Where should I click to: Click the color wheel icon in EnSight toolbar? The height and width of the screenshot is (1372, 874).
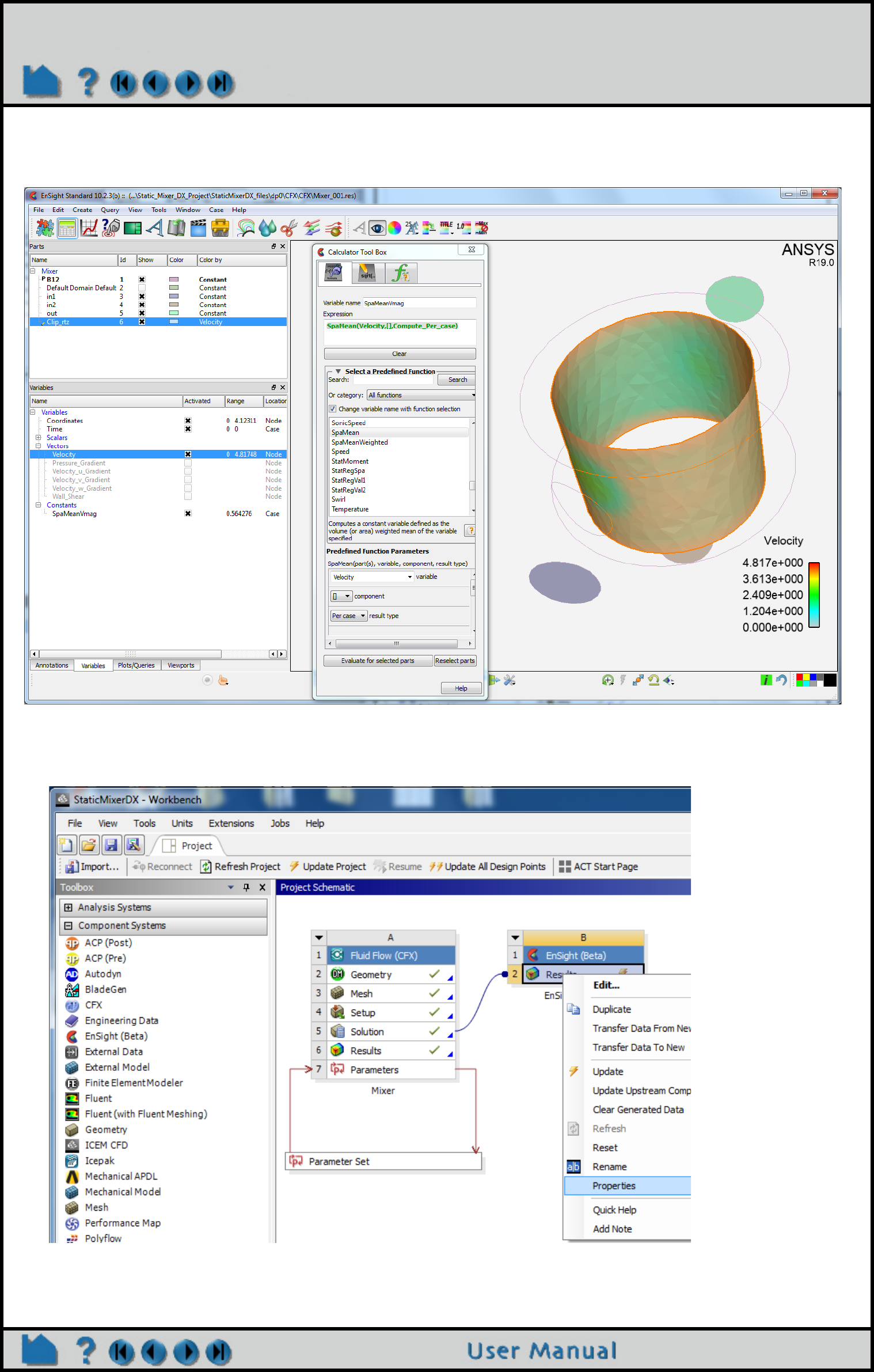click(394, 228)
